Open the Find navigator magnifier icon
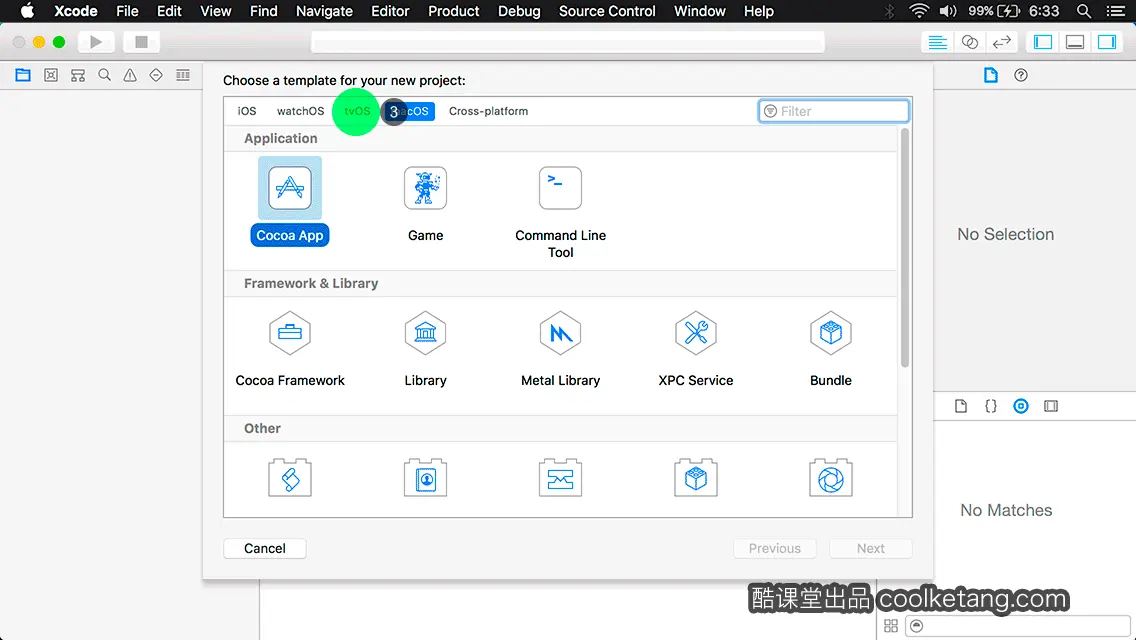Image resolution: width=1136 pixels, height=640 pixels. [104, 75]
